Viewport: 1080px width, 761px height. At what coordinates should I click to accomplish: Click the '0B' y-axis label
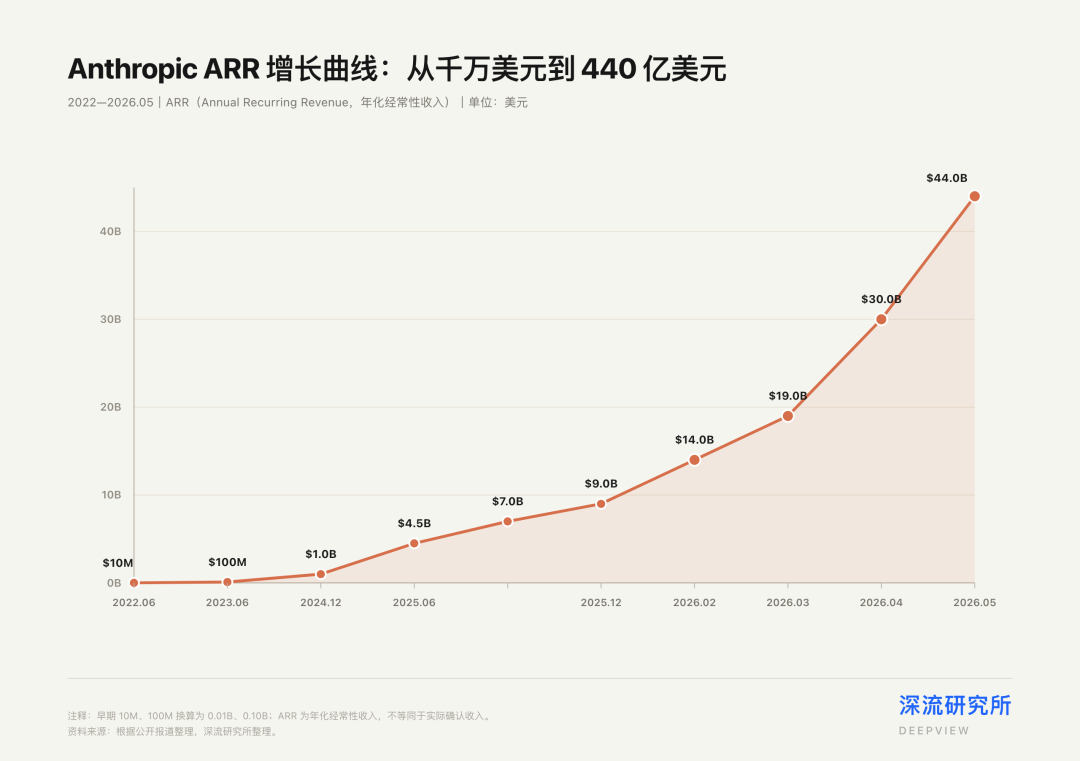(x=114, y=583)
